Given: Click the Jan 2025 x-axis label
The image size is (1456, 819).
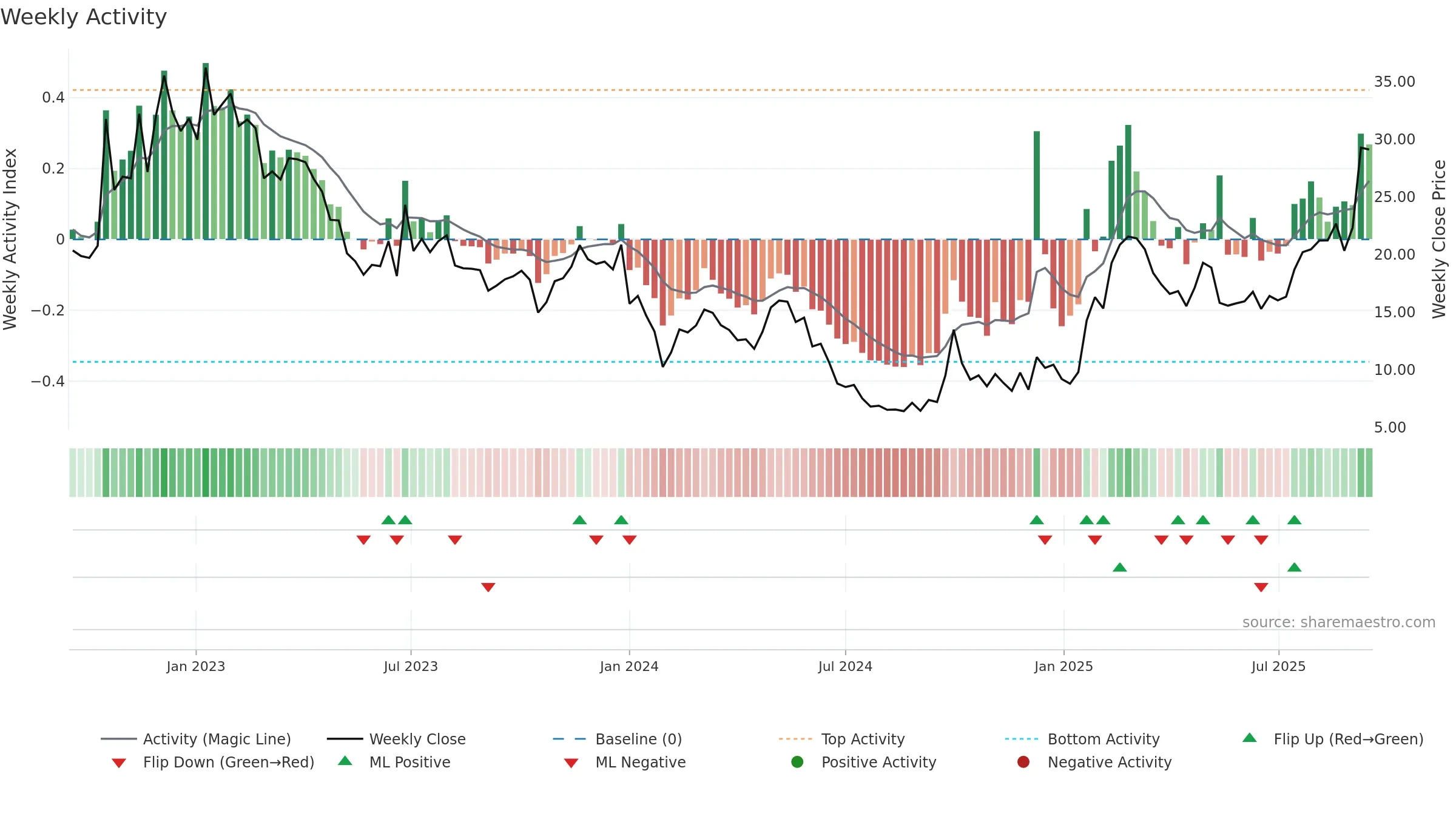Looking at the screenshot, I should tap(1063, 666).
